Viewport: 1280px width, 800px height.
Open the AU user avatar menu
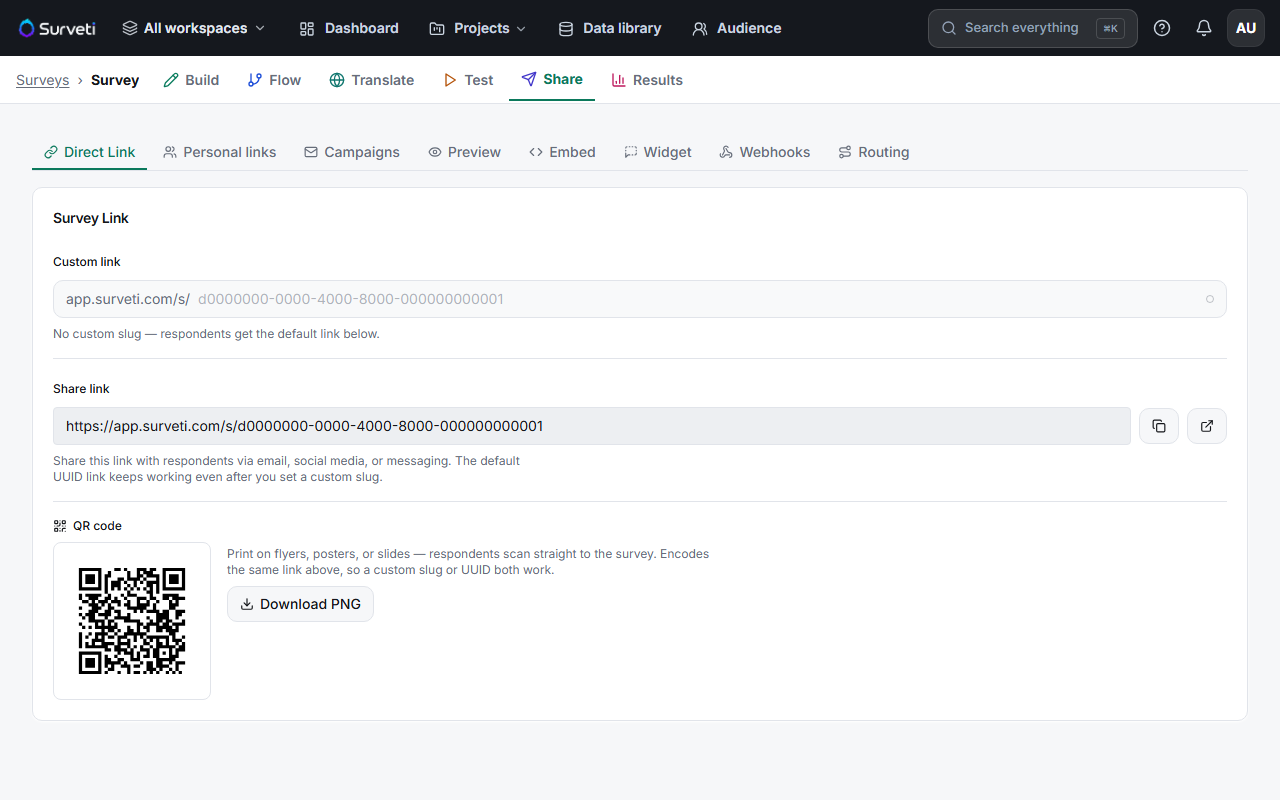click(1246, 28)
